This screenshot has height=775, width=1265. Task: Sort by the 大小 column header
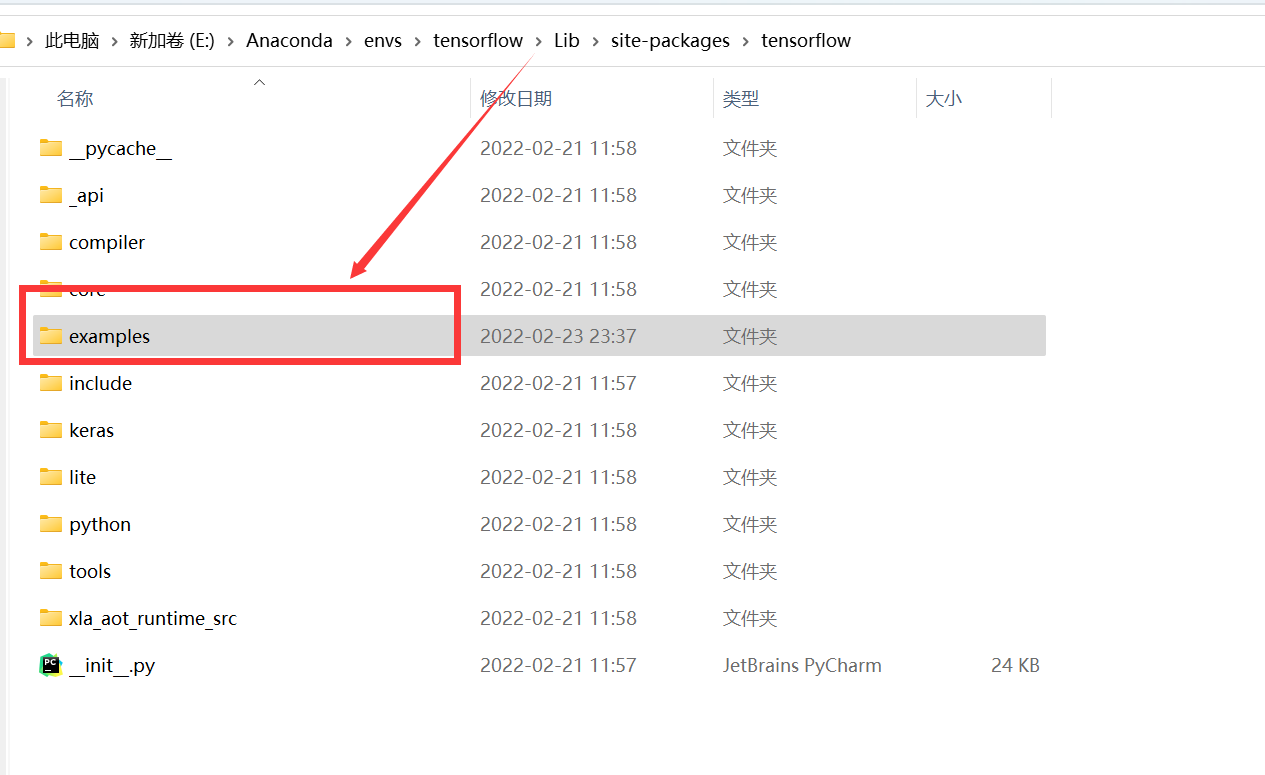tap(944, 99)
